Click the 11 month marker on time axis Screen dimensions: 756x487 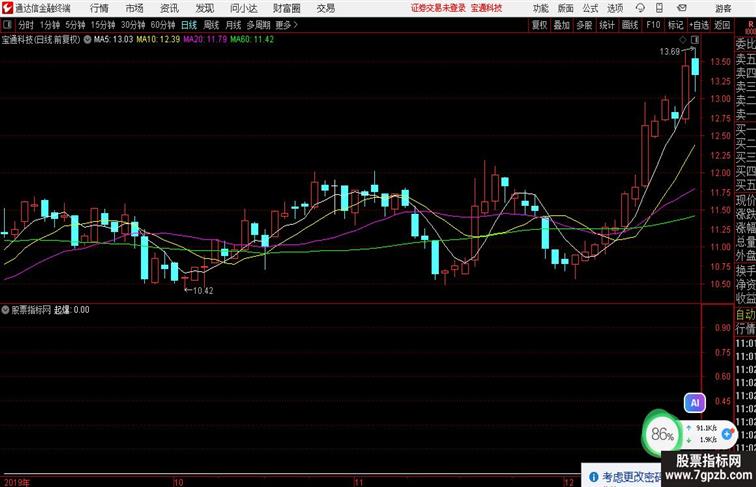358,482
